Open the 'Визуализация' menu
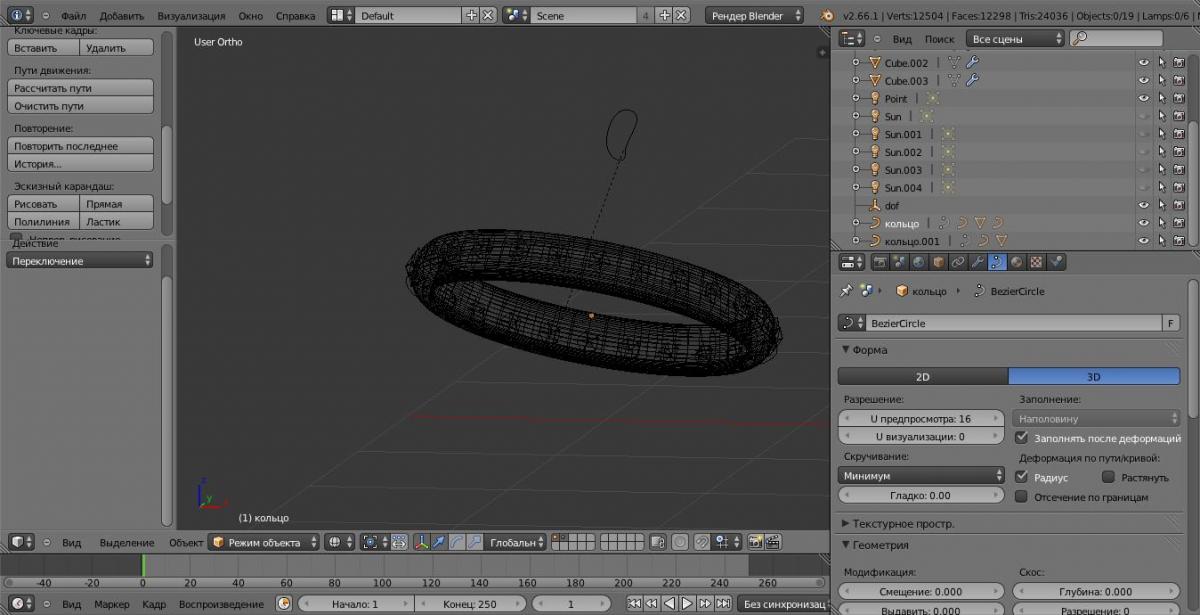The height and width of the screenshot is (615, 1200). (x=192, y=16)
